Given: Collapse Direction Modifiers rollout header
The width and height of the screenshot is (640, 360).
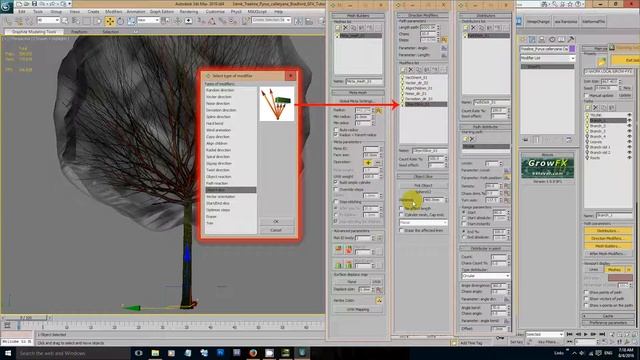Looking at the screenshot, I should tap(423, 16).
